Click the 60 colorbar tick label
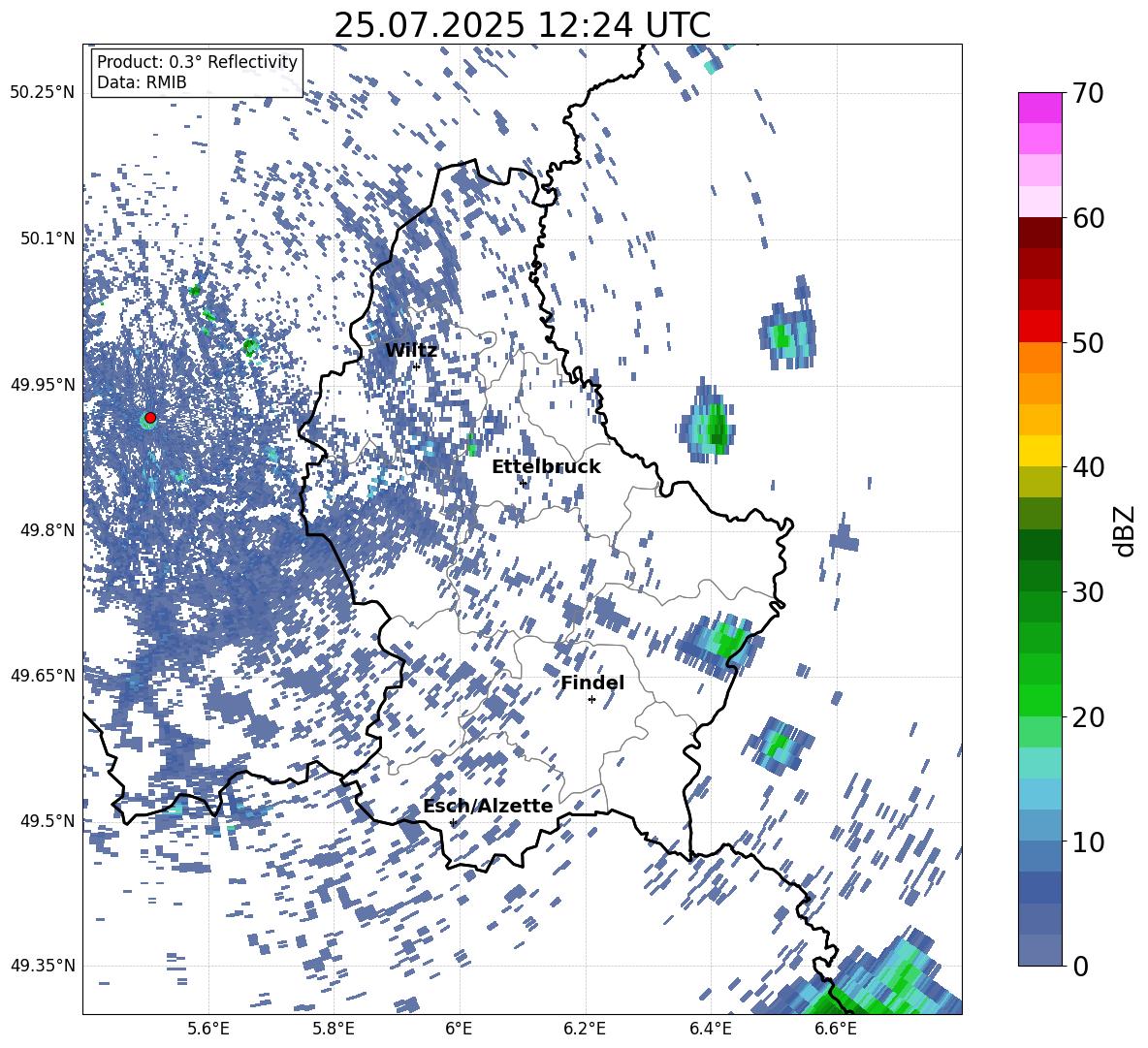This screenshot has width=1148, height=1048. tap(1088, 218)
